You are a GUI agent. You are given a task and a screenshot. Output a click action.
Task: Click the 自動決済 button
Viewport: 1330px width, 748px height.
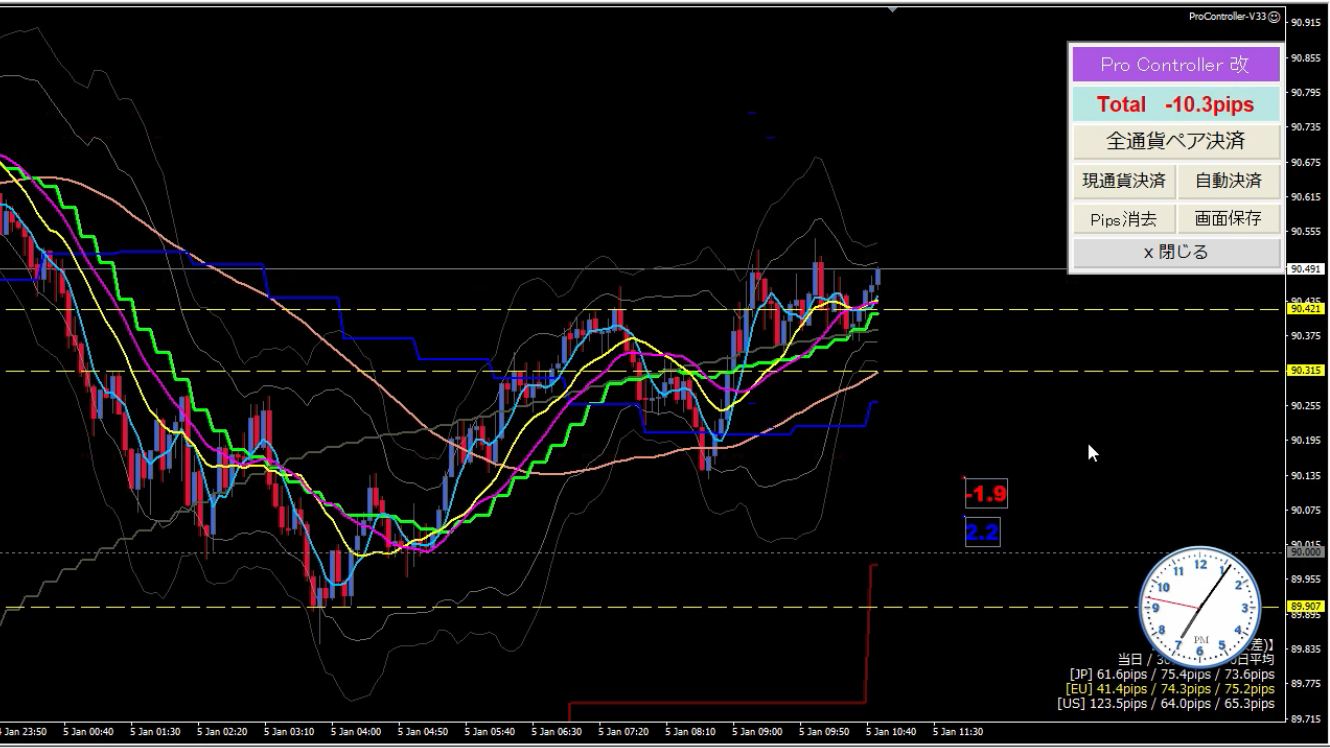point(1228,181)
